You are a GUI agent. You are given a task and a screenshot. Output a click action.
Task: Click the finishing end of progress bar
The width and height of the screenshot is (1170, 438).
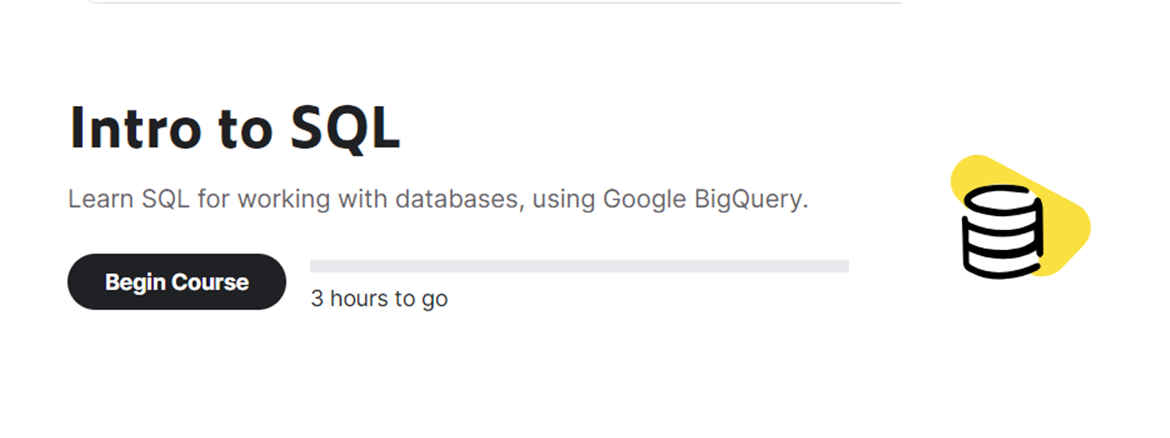[845, 266]
